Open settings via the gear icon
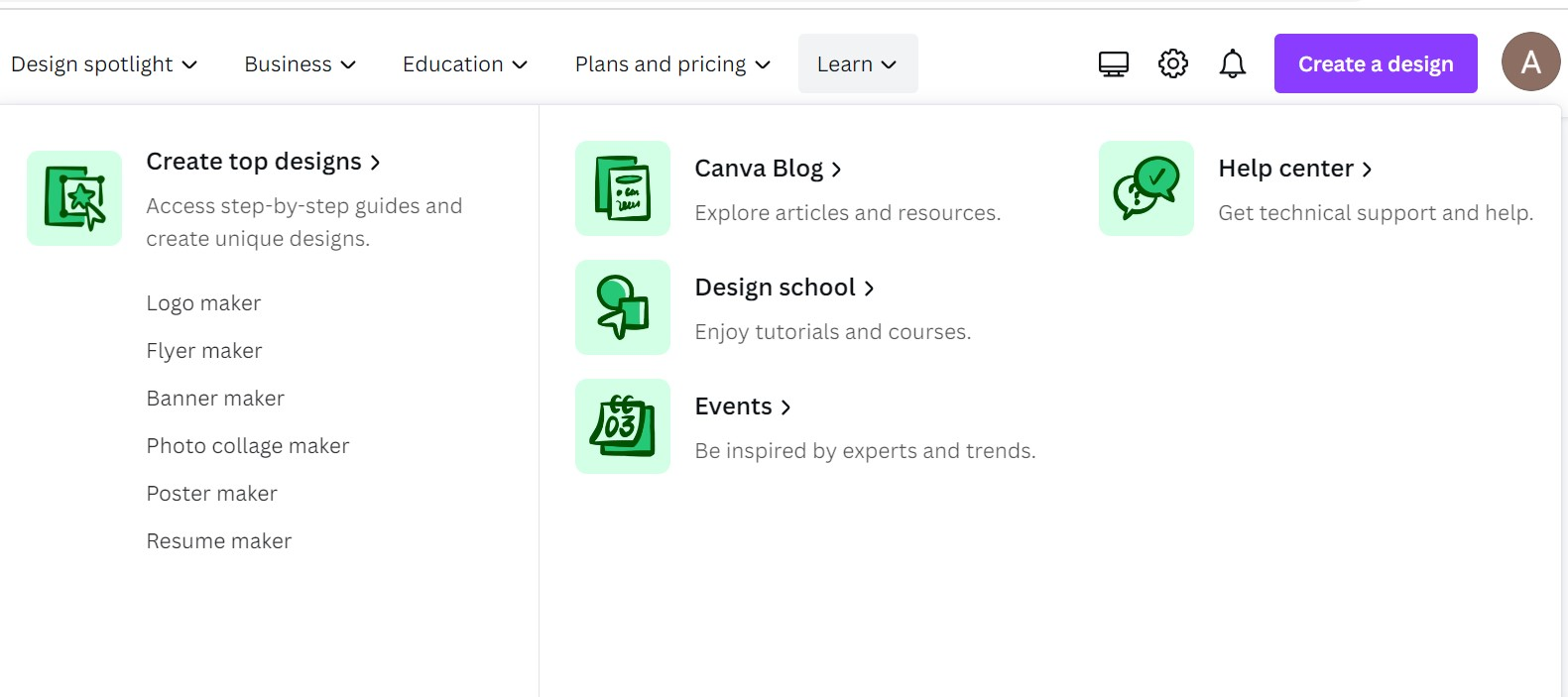Viewport: 1568px width, 697px height. 1173,64
